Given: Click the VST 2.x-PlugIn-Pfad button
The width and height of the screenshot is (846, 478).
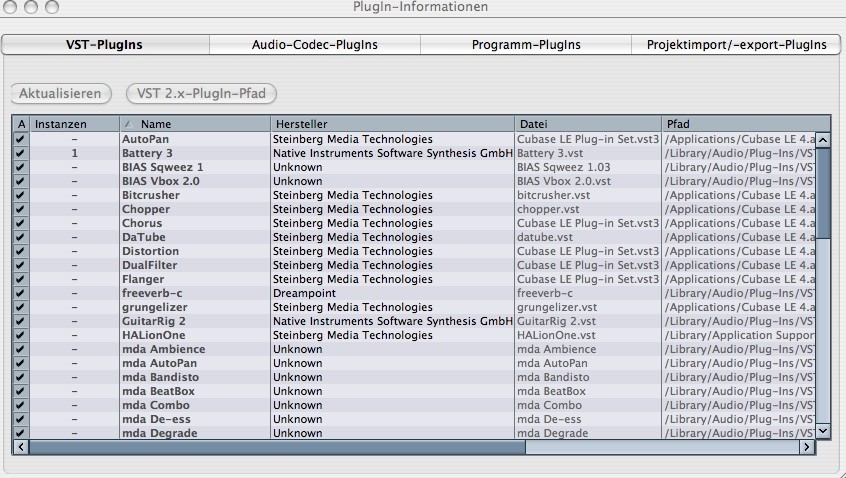Looking at the screenshot, I should tap(201, 93).
